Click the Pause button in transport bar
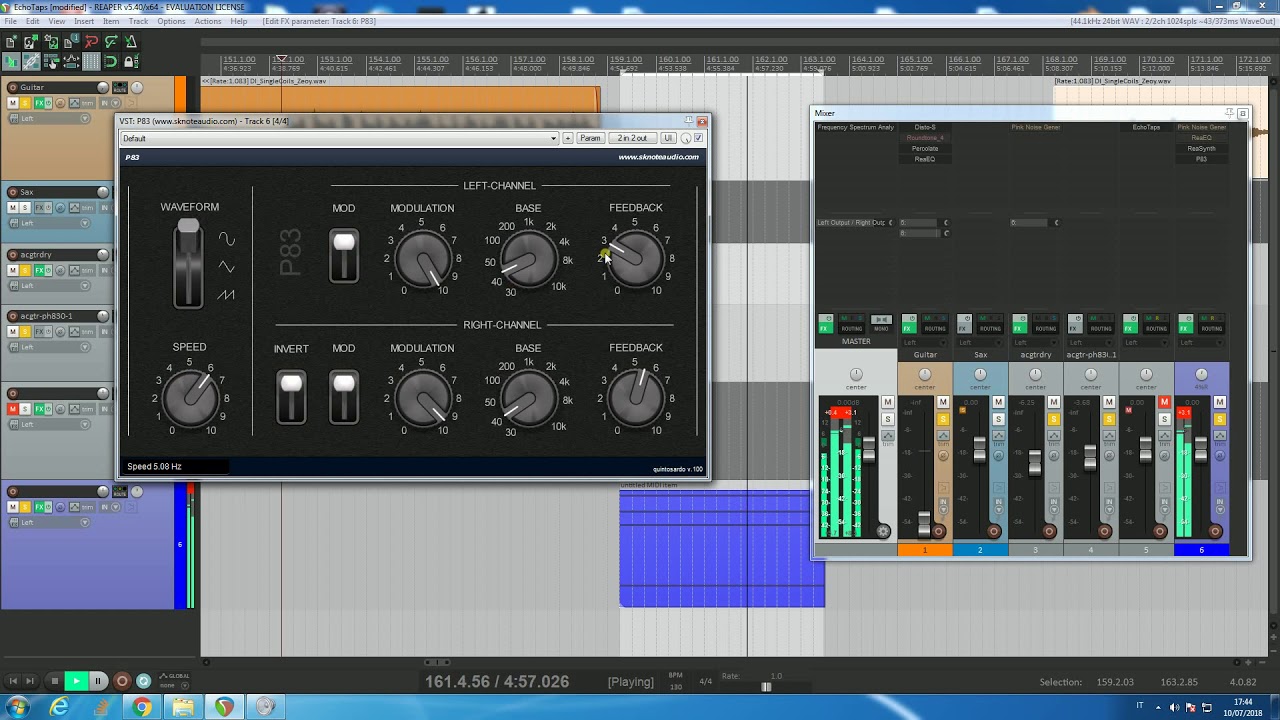Screen dimensions: 1280x720 tap(98, 681)
